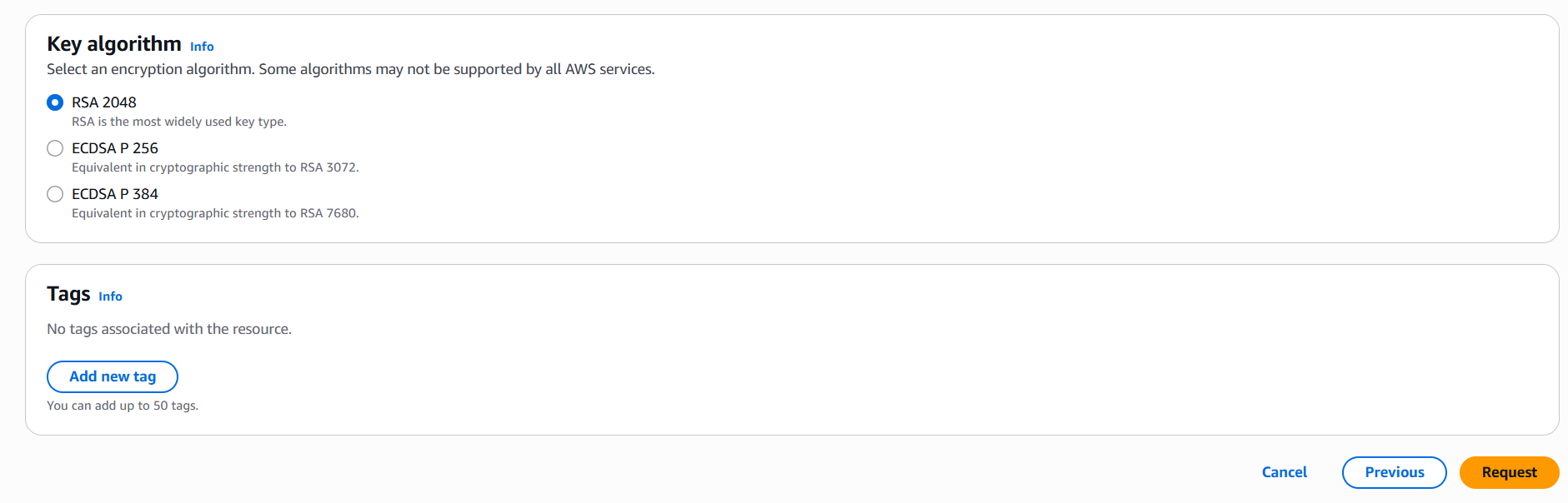Viewport: 1568px width, 503px height.
Task: Pick the ECDSA P 384 radio option
Action: point(55,194)
